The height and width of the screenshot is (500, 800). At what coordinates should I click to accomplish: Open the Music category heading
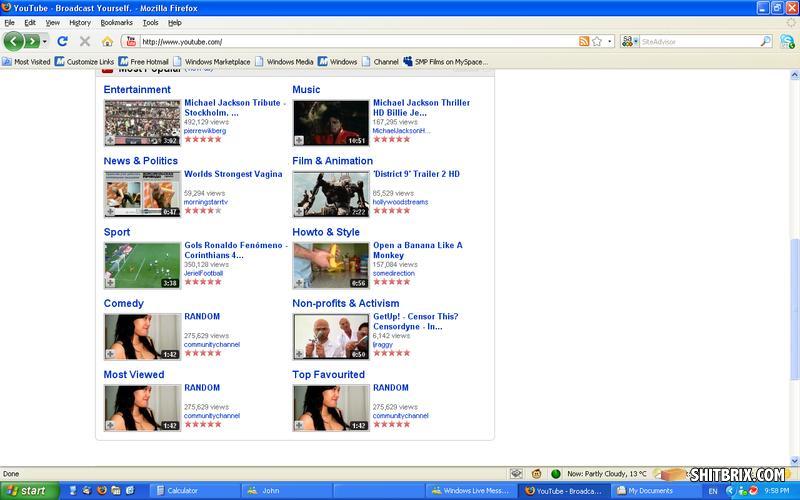306,89
